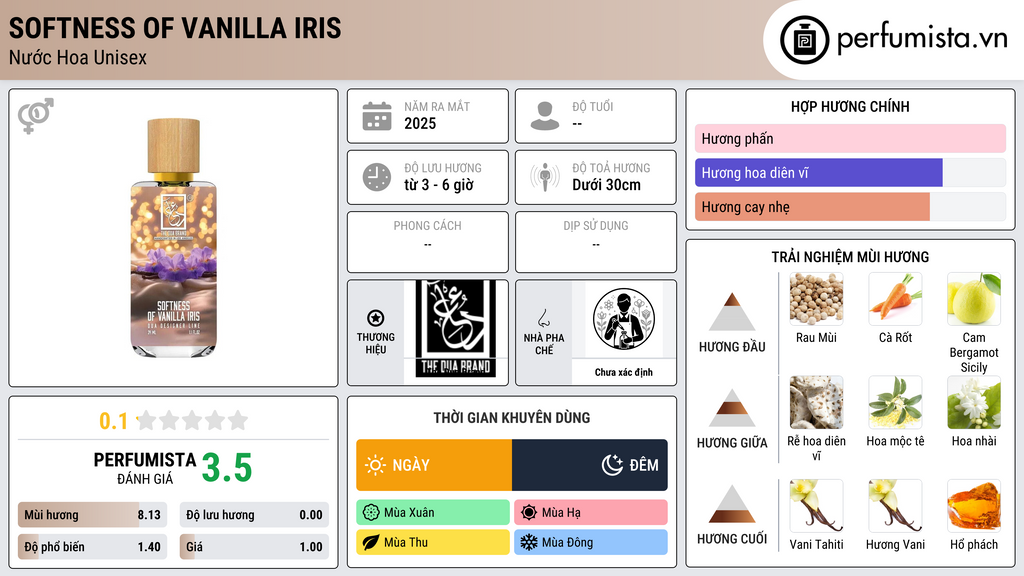
Task: Click the Dịp sử dụng card
Action: click(596, 242)
